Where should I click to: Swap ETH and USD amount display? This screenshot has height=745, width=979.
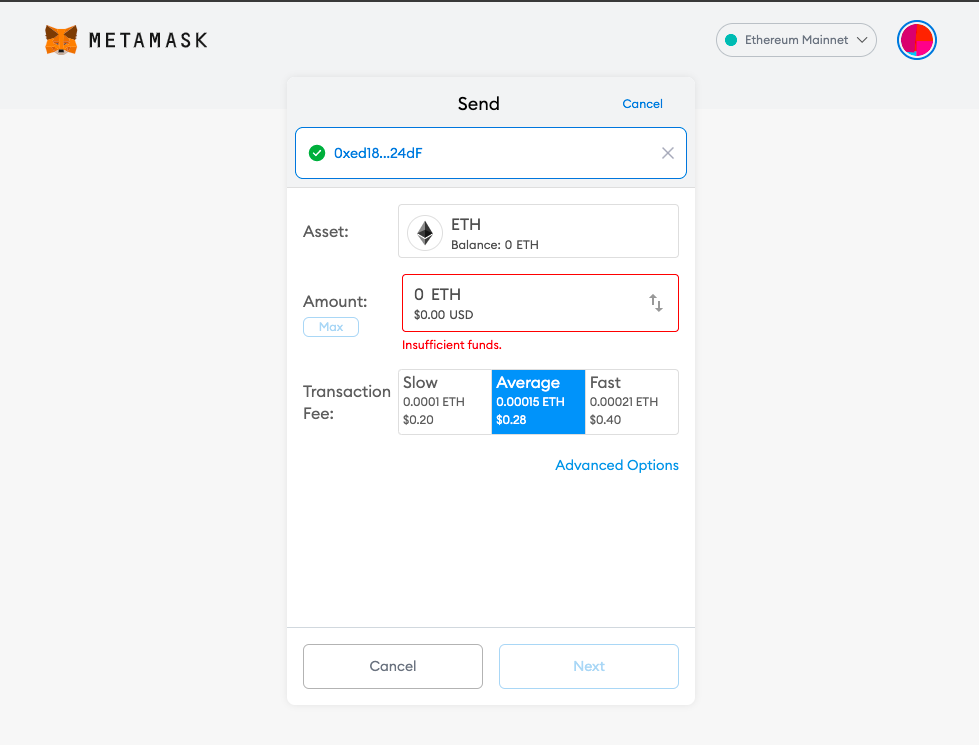656,303
